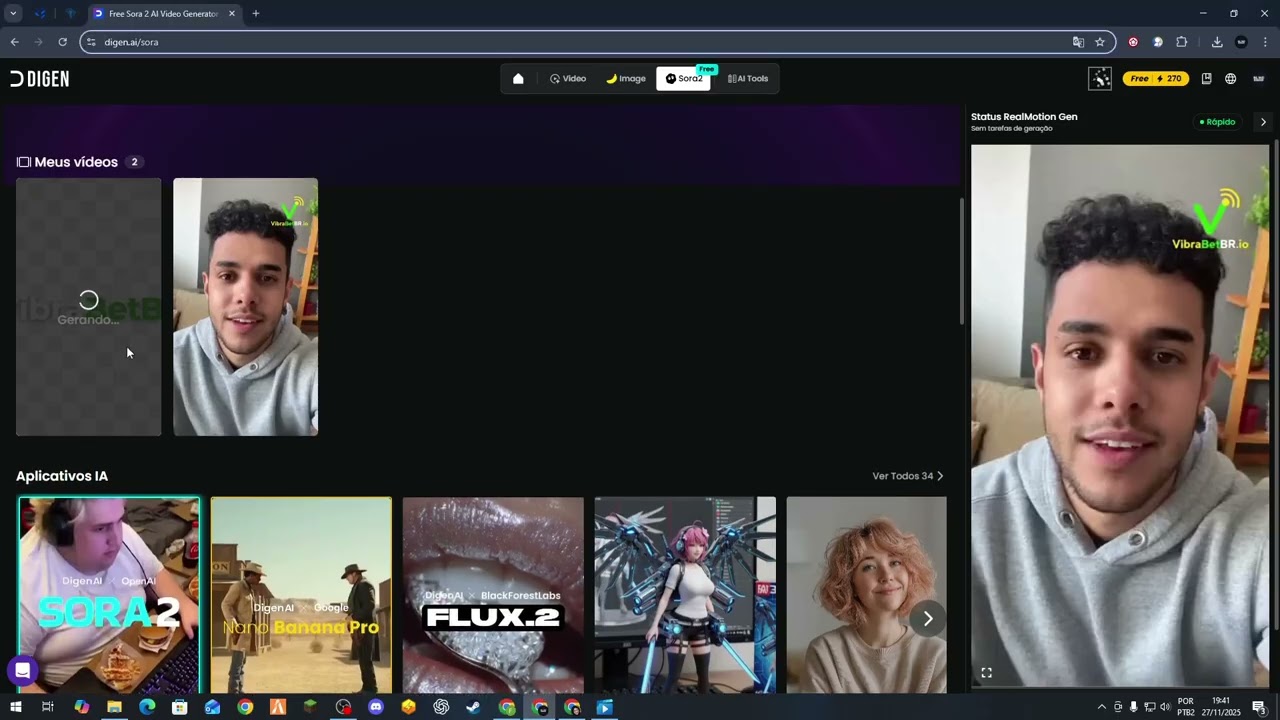Expand the preview video to fullscreen

tap(986, 673)
